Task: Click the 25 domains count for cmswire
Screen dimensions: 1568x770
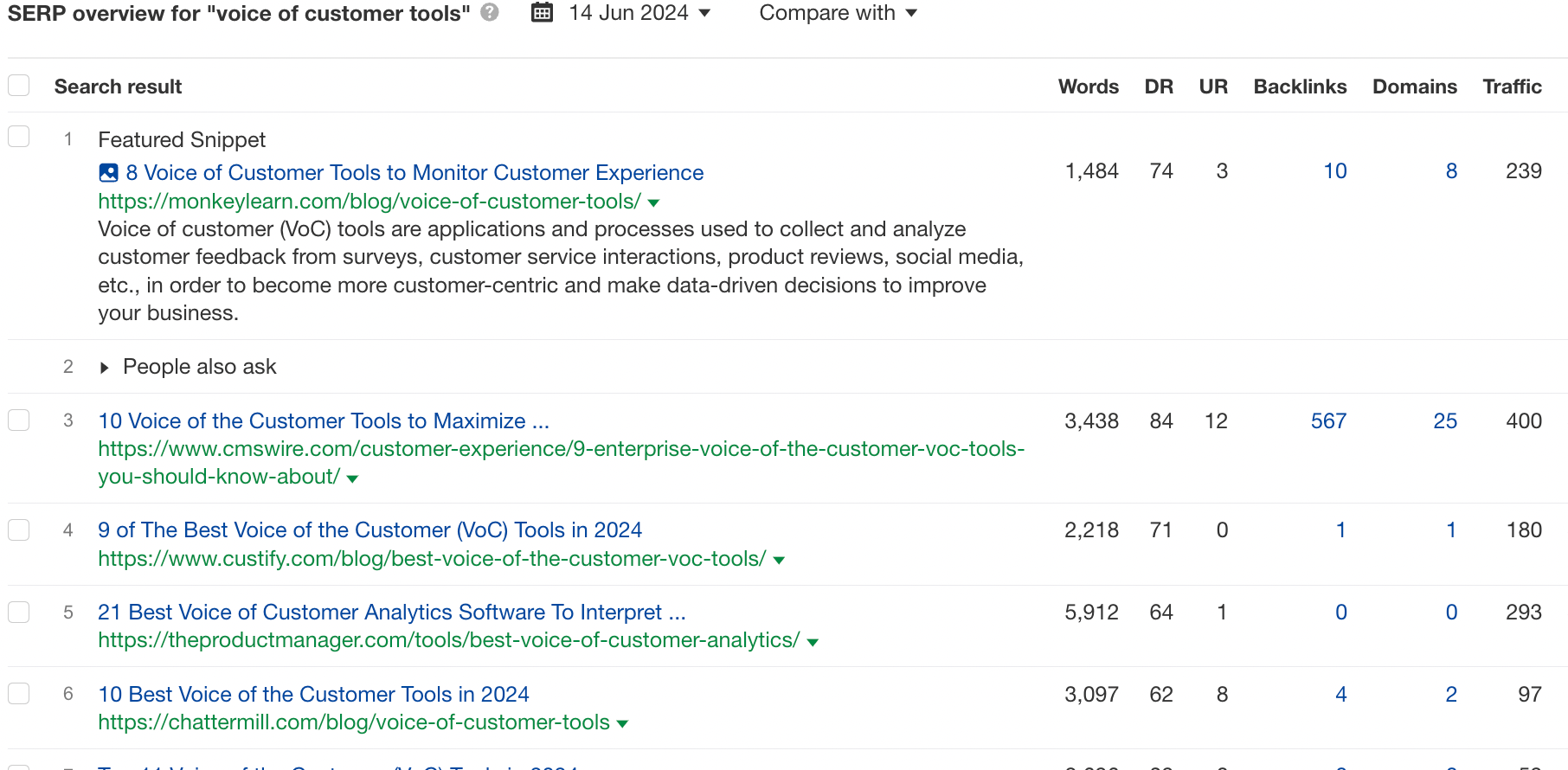Action: (1445, 421)
